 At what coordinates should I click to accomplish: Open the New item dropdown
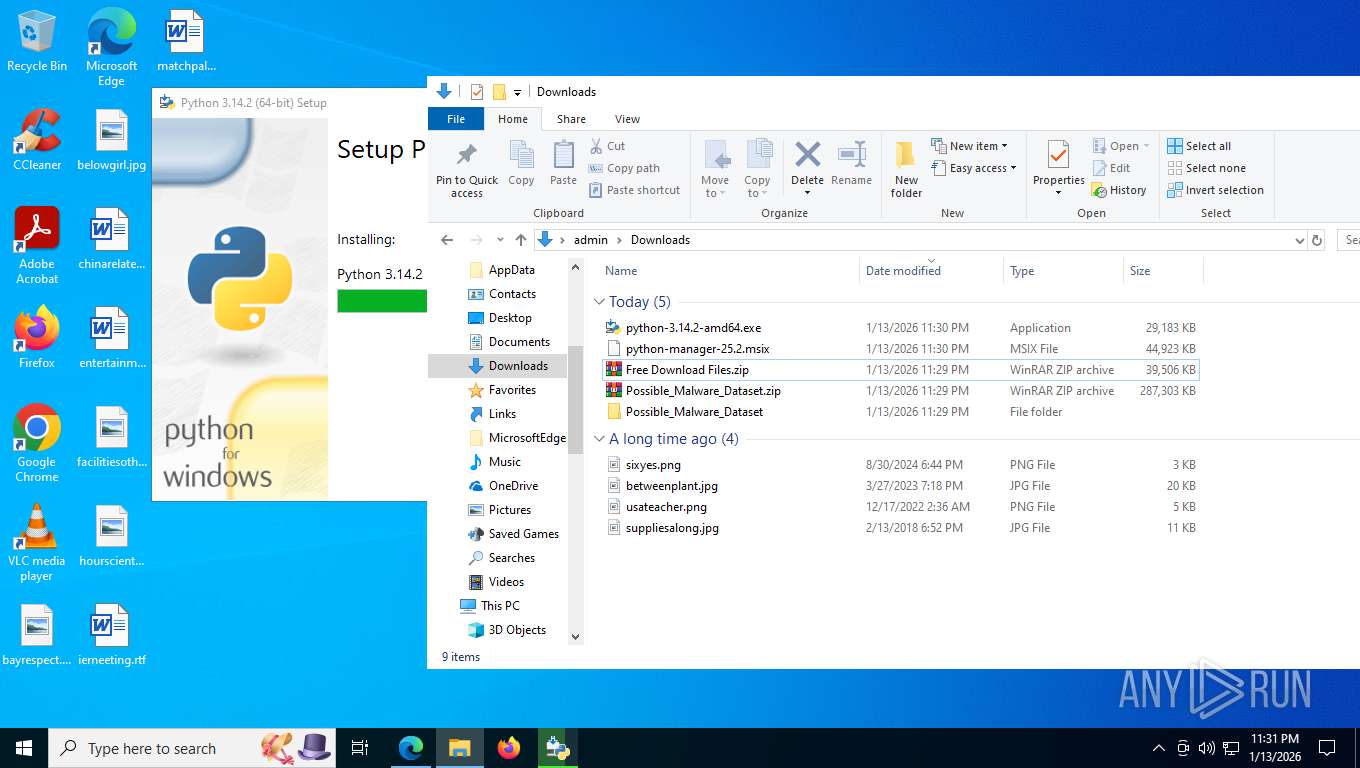click(969, 146)
